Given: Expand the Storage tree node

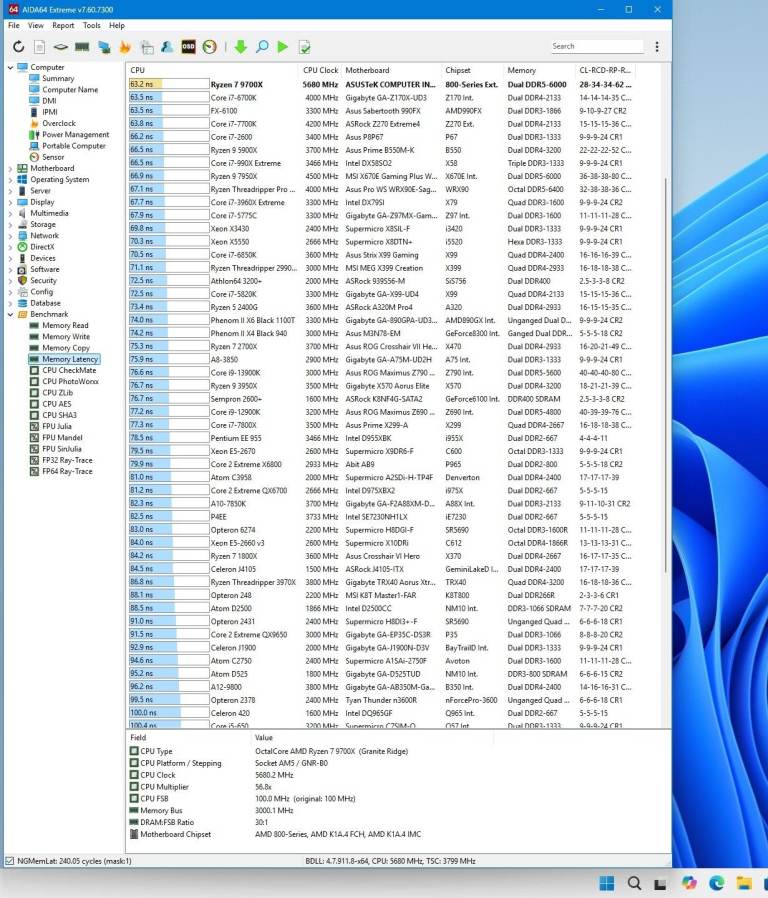Looking at the screenshot, I should coord(11,225).
